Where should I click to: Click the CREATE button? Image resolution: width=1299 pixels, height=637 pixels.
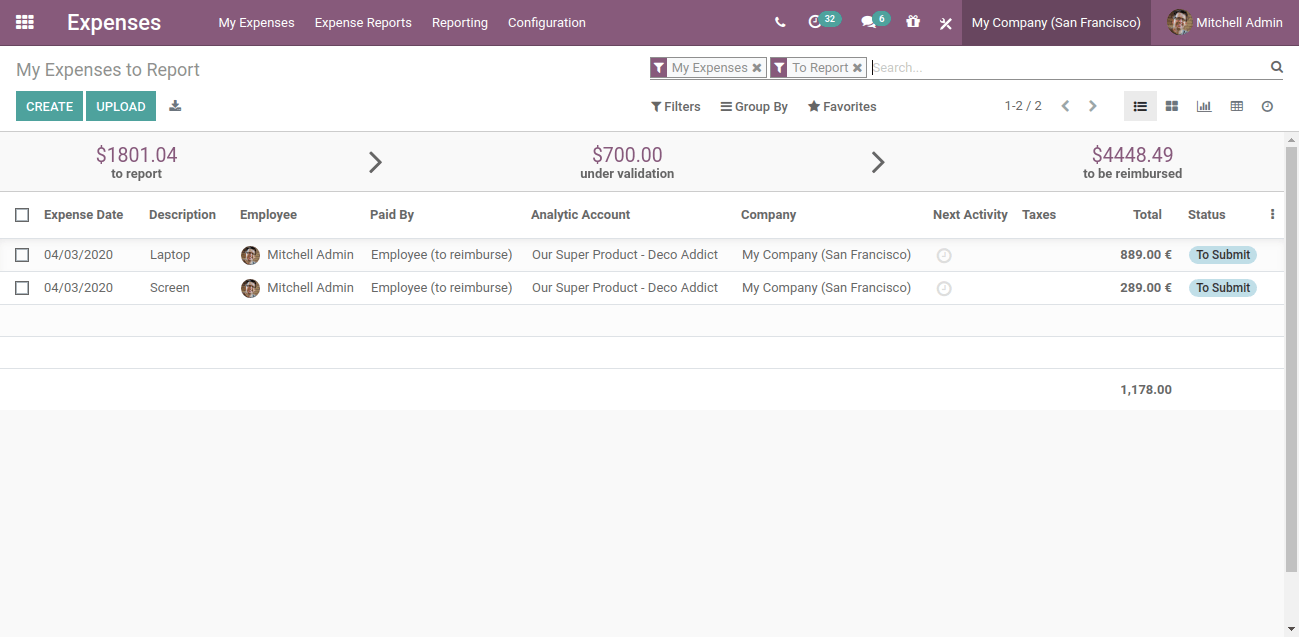click(49, 106)
